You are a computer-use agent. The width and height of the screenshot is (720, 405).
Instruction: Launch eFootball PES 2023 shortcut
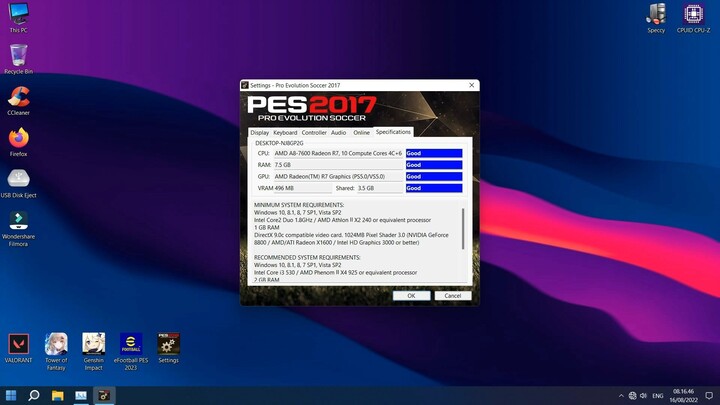coord(131,351)
